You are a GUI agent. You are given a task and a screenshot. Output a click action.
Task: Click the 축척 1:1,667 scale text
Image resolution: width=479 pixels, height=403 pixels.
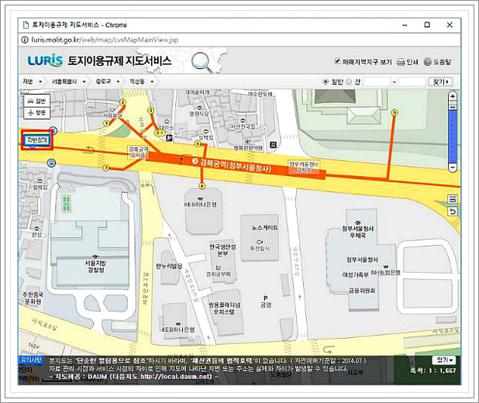point(434,371)
